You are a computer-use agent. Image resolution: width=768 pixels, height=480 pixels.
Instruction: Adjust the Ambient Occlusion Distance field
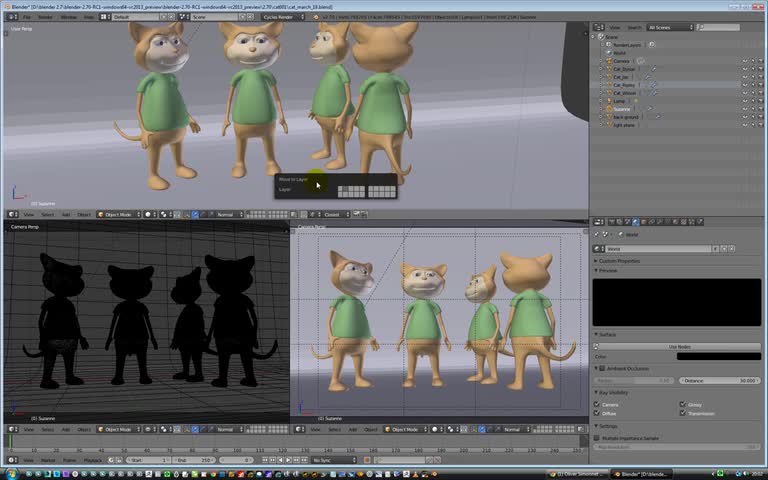(719, 380)
